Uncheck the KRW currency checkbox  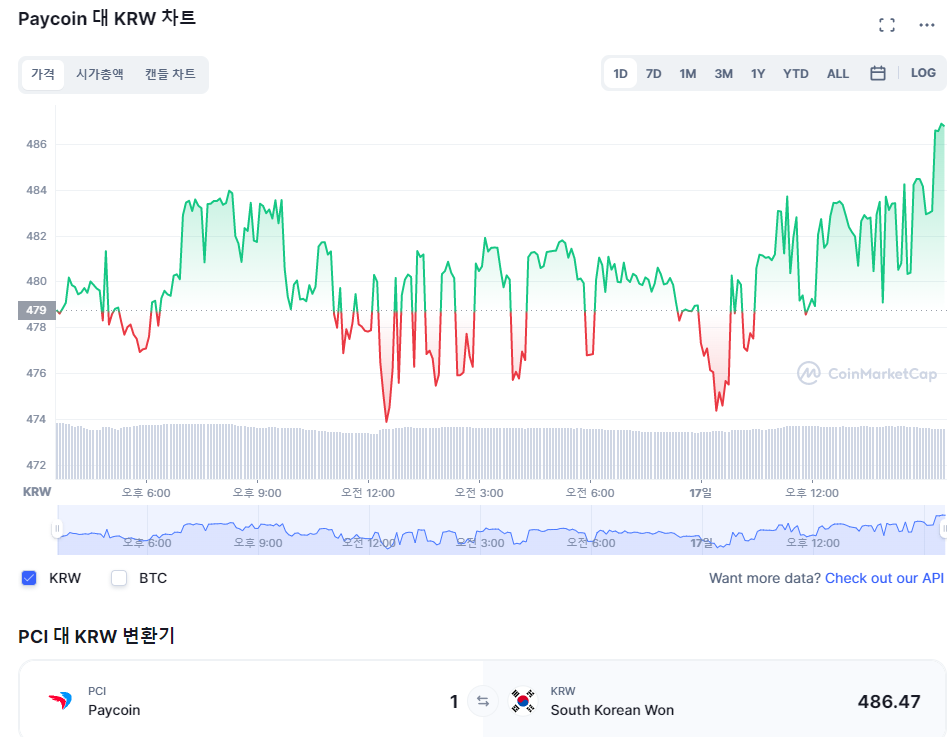click(x=29, y=578)
